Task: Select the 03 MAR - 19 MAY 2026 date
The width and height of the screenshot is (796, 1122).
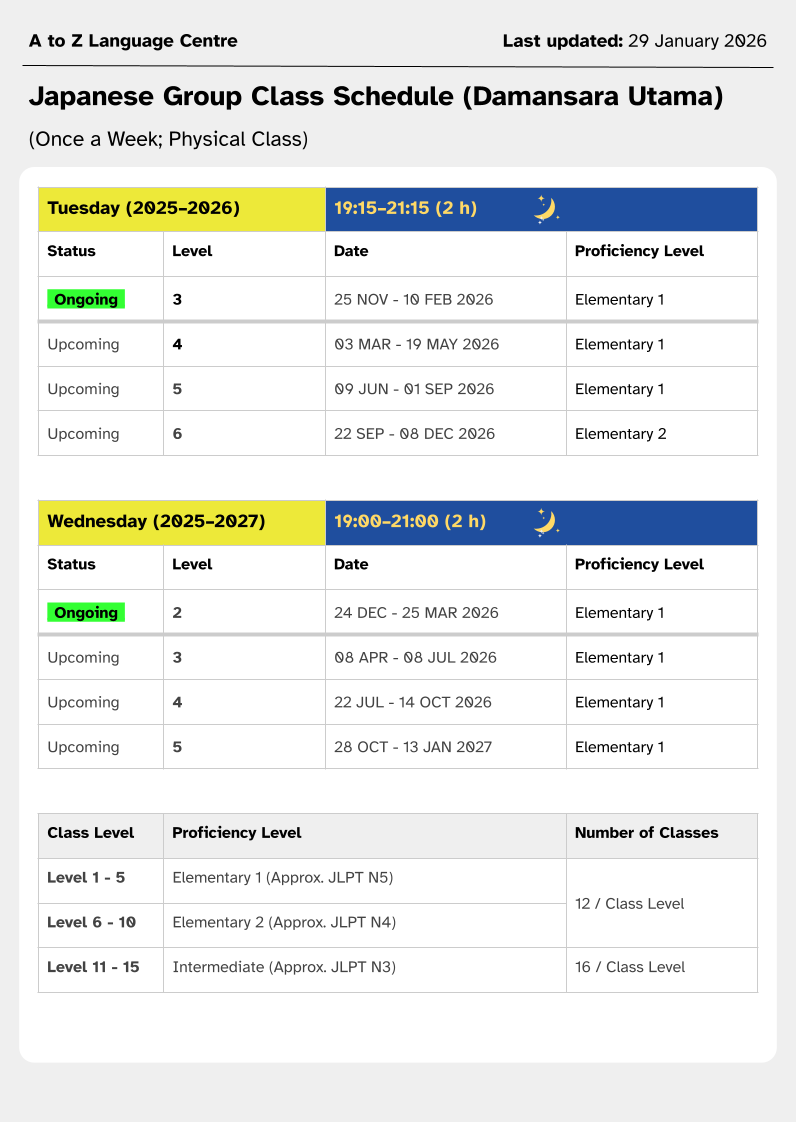Action: pos(416,344)
